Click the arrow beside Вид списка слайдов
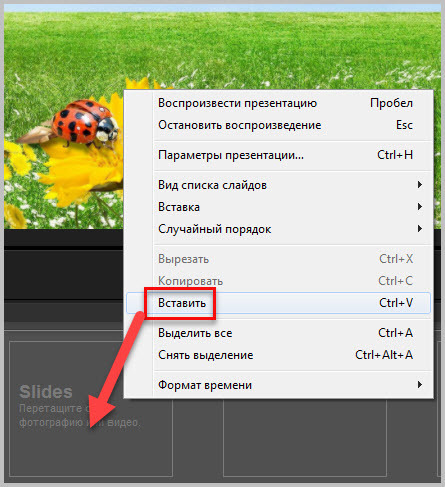This screenshot has height=487, width=445. point(420,185)
